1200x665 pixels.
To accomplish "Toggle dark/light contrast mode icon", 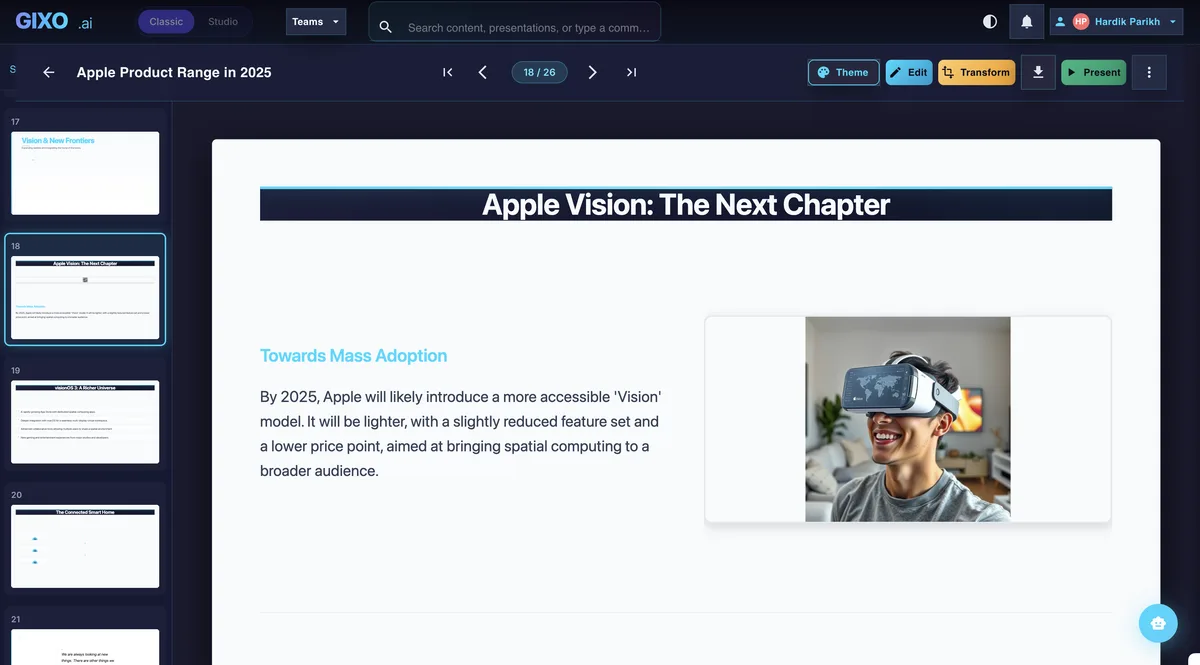I will pos(990,21).
